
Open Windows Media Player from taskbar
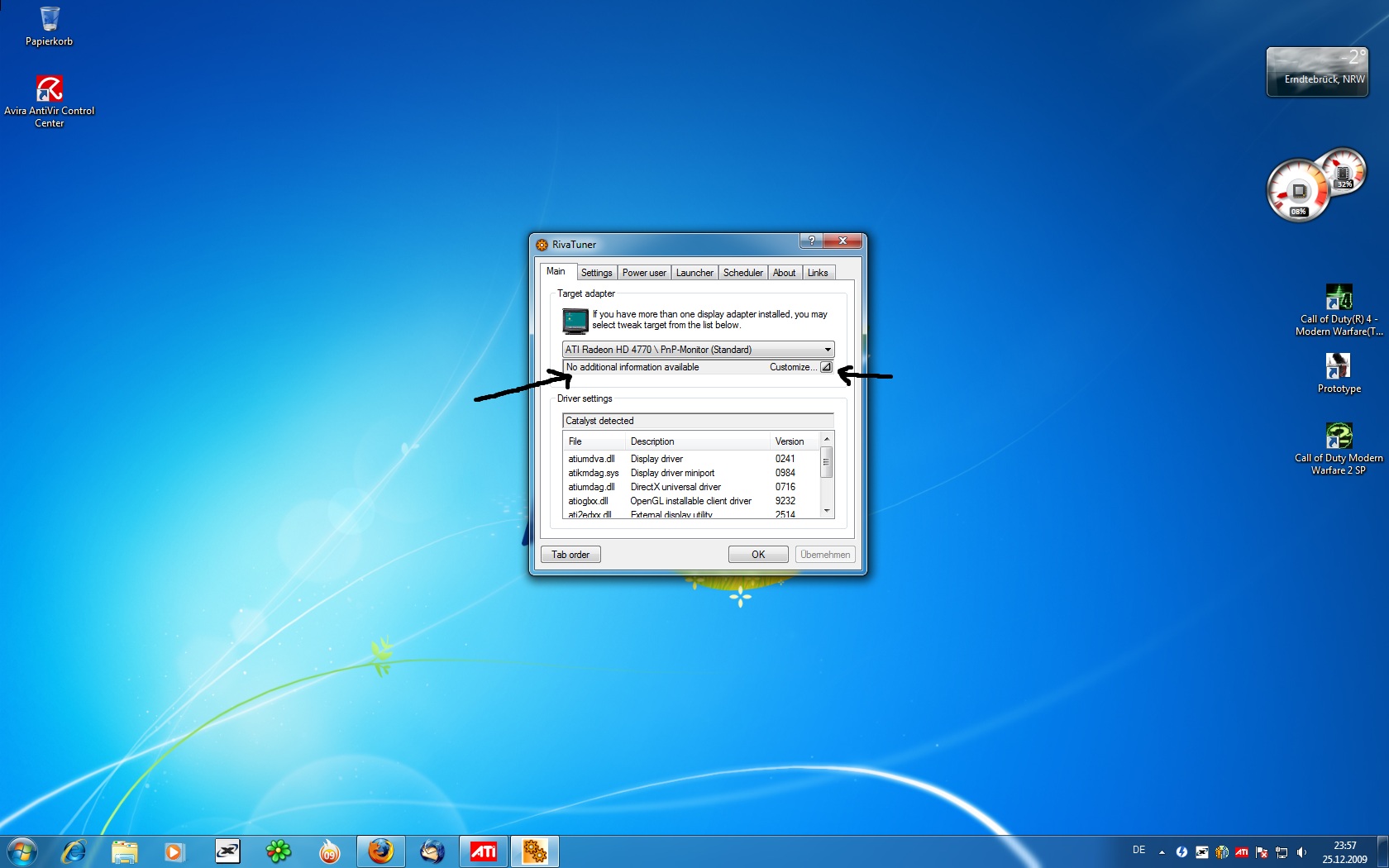174,851
